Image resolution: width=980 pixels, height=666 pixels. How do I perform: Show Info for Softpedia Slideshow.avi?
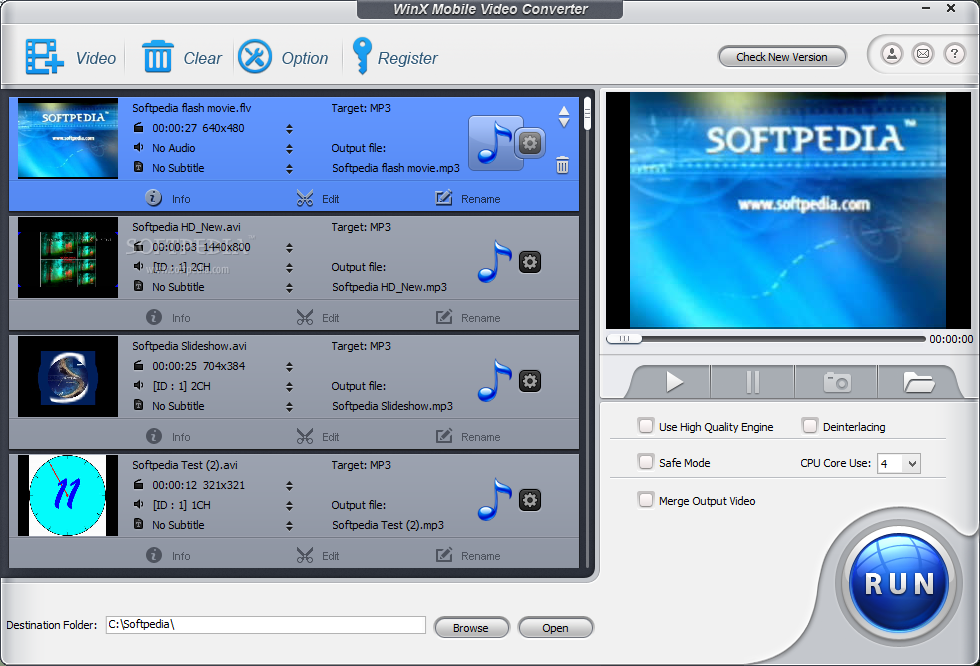pyautogui.click(x=168, y=436)
